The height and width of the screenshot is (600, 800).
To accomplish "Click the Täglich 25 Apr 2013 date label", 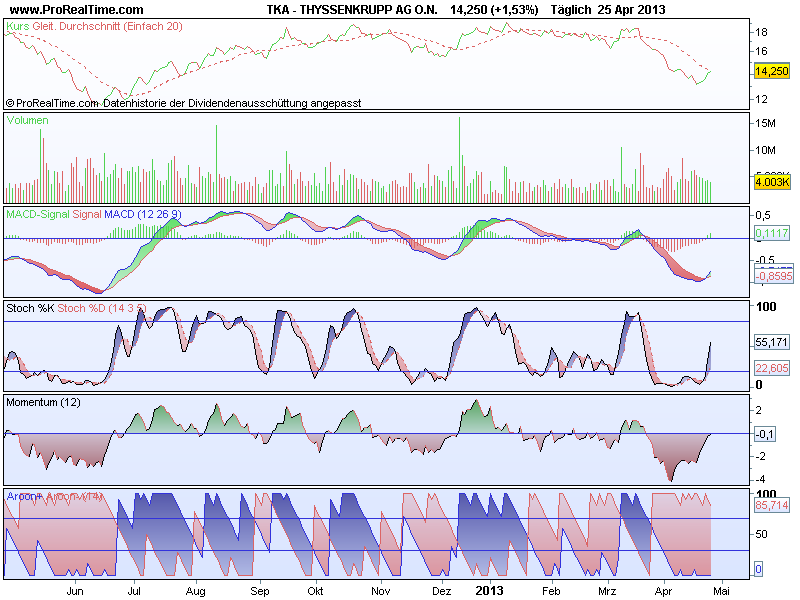I will click(x=608, y=9).
